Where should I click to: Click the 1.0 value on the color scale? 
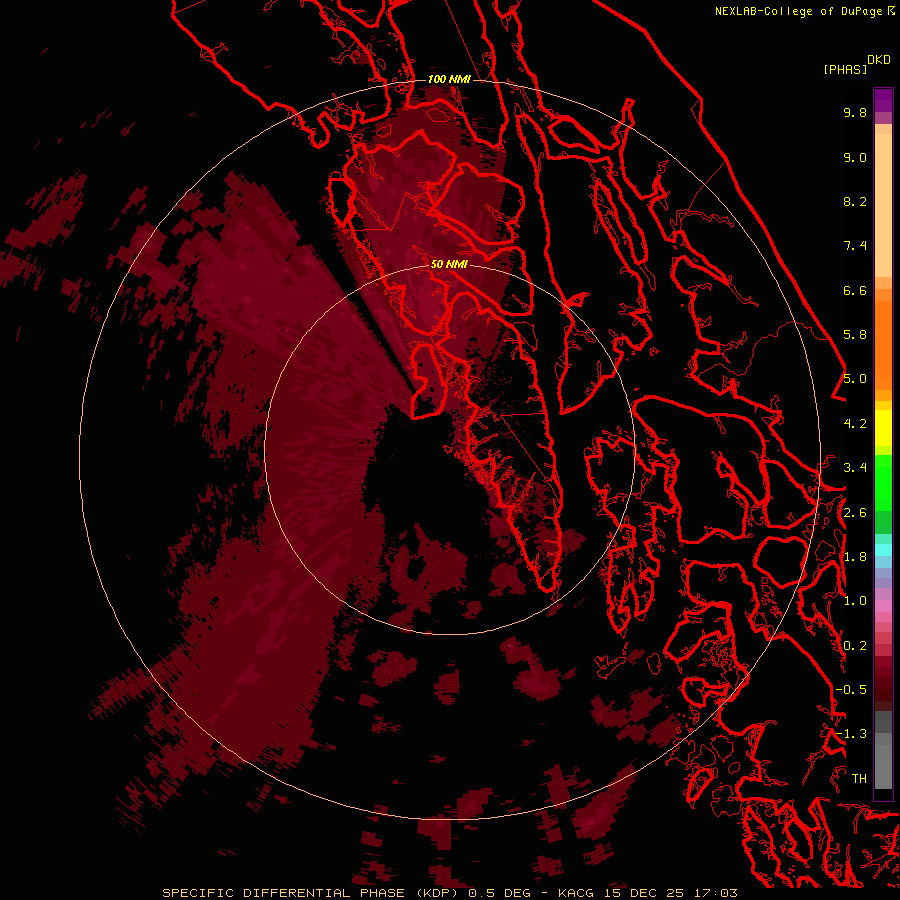[x=855, y=601]
